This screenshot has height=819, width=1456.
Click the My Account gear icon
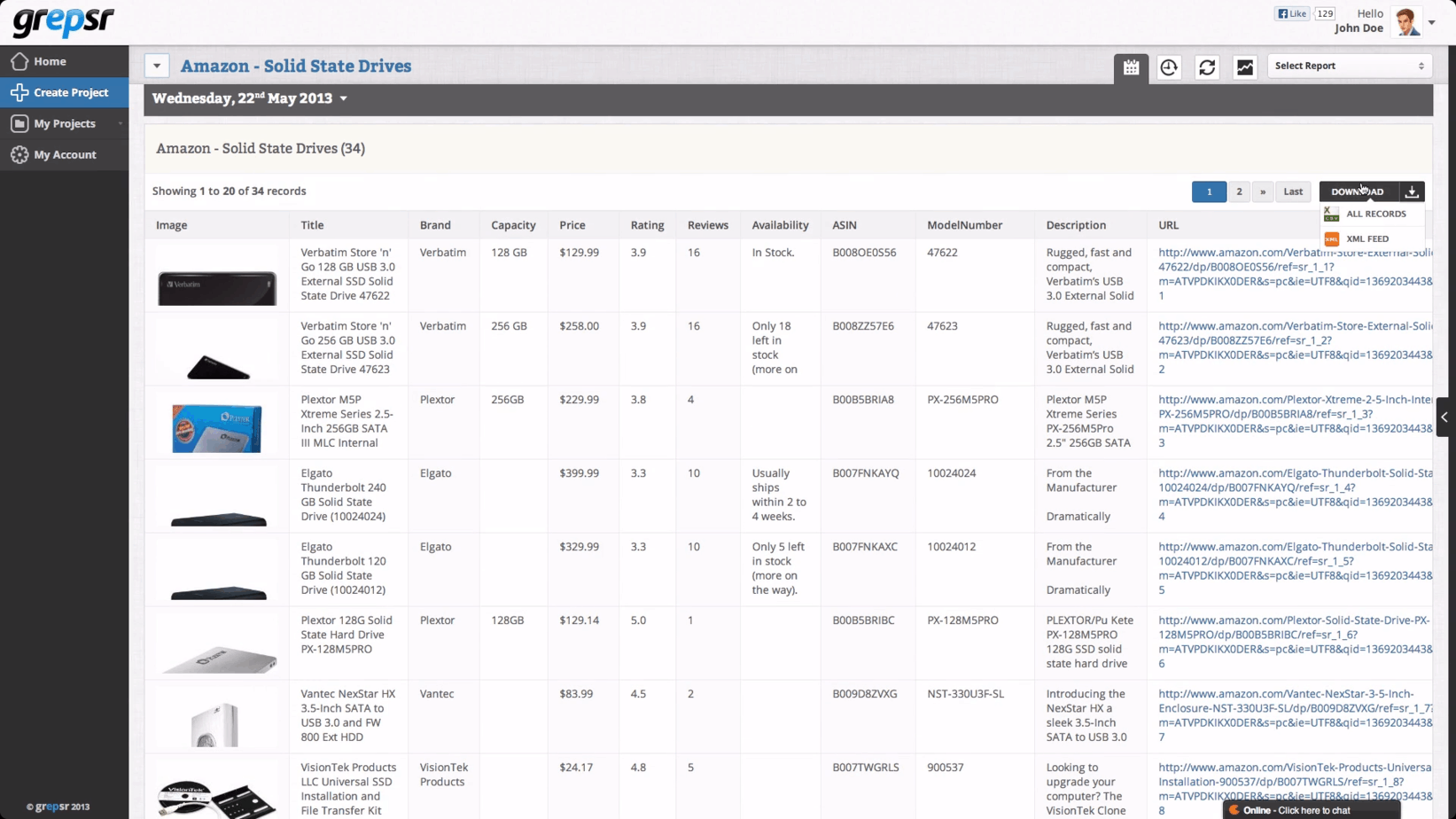(19, 154)
